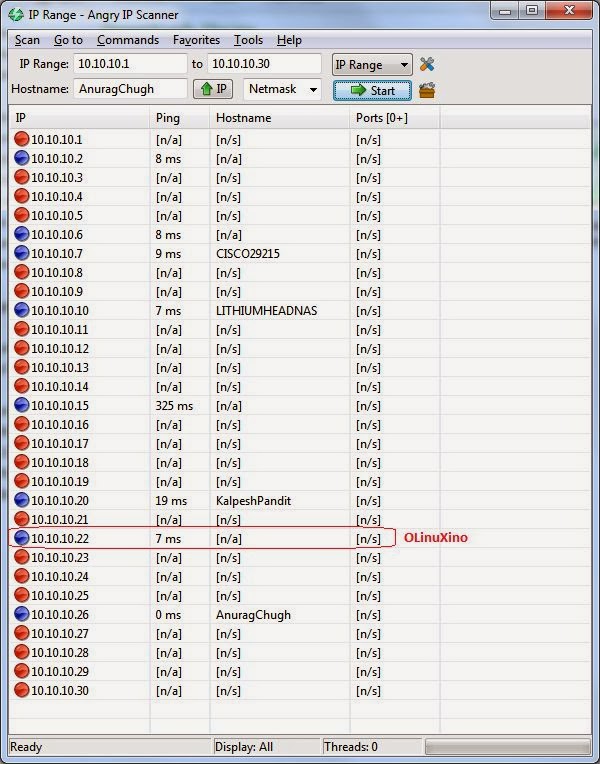
Task: Select row 10.10.10.12
Action: [300, 348]
